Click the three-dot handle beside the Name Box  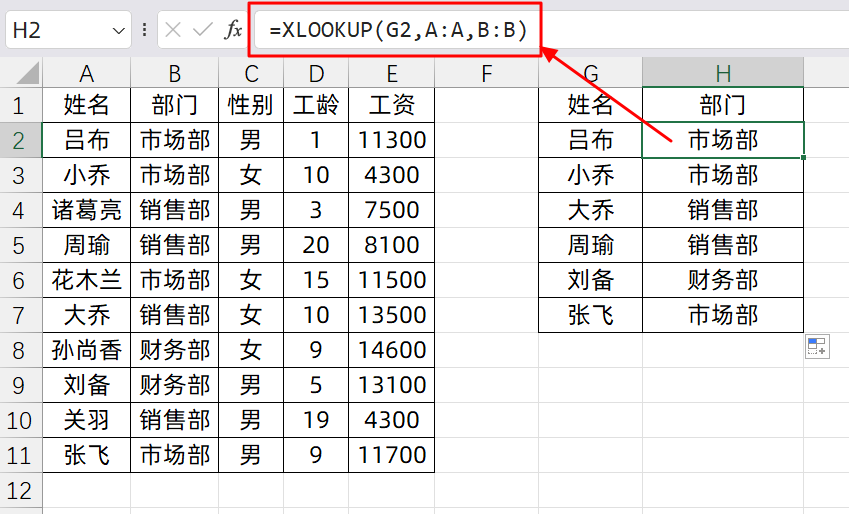[144, 30]
